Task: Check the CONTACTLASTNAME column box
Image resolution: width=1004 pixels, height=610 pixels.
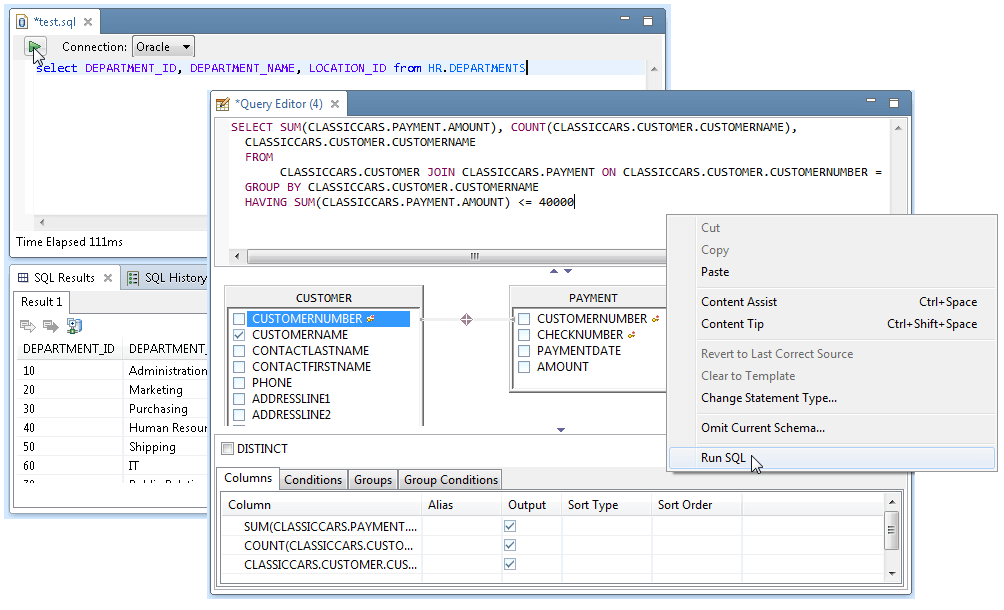Action: pyautogui.click(x=239, y=351)
